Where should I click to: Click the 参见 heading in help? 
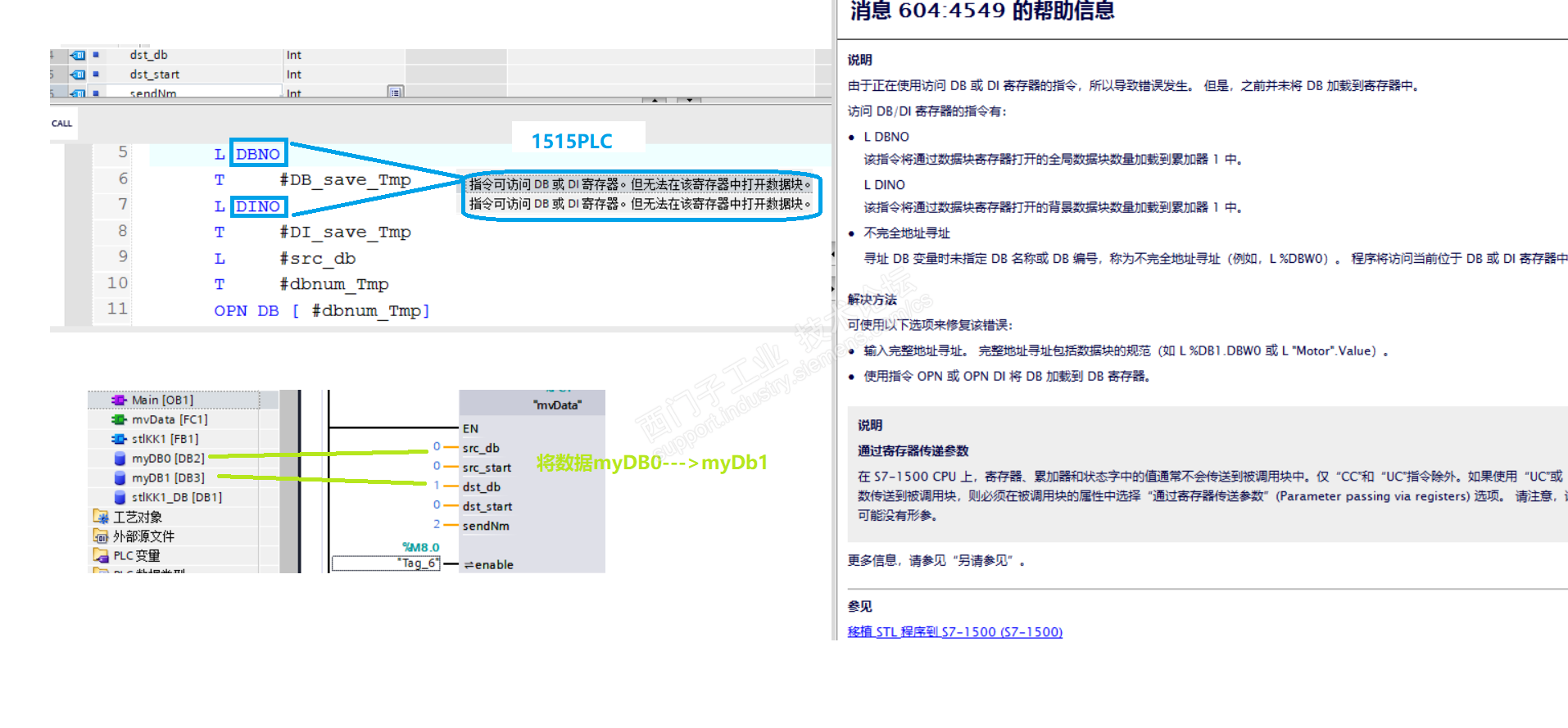[x=859, y=607]
